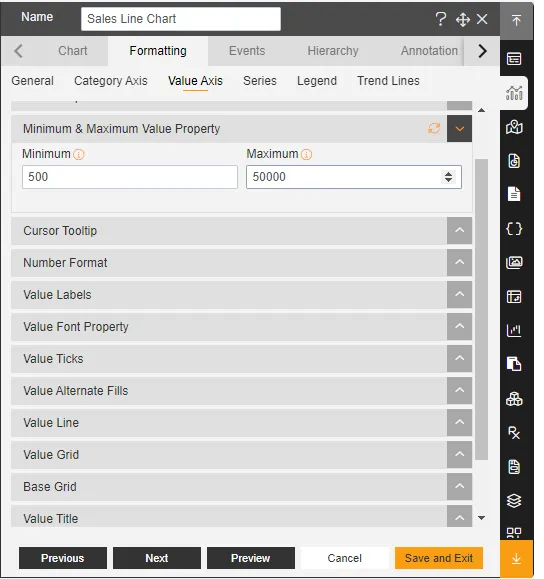Image resolution: width=544 pixels, height=579 pixels.
Task: Open the form widget icon in sidebar
Action: click(x=514, y=58)
